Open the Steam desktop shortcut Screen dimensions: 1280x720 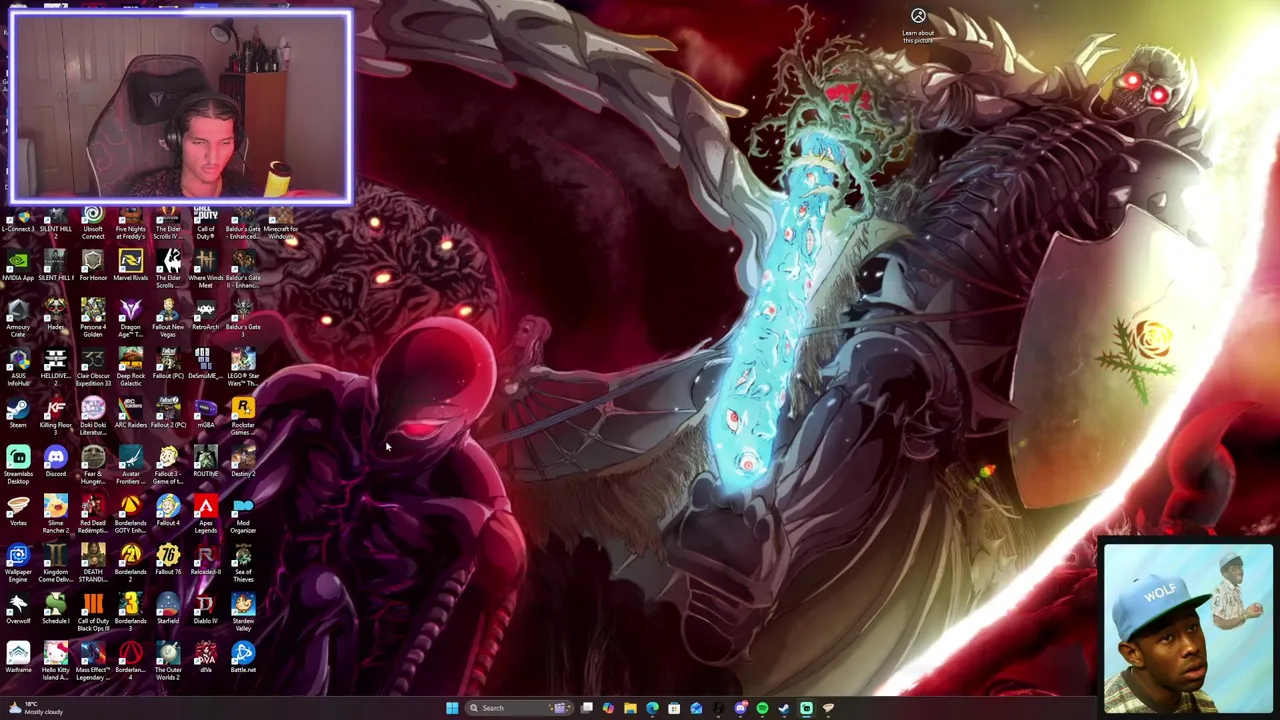click(x=18, y=414)
